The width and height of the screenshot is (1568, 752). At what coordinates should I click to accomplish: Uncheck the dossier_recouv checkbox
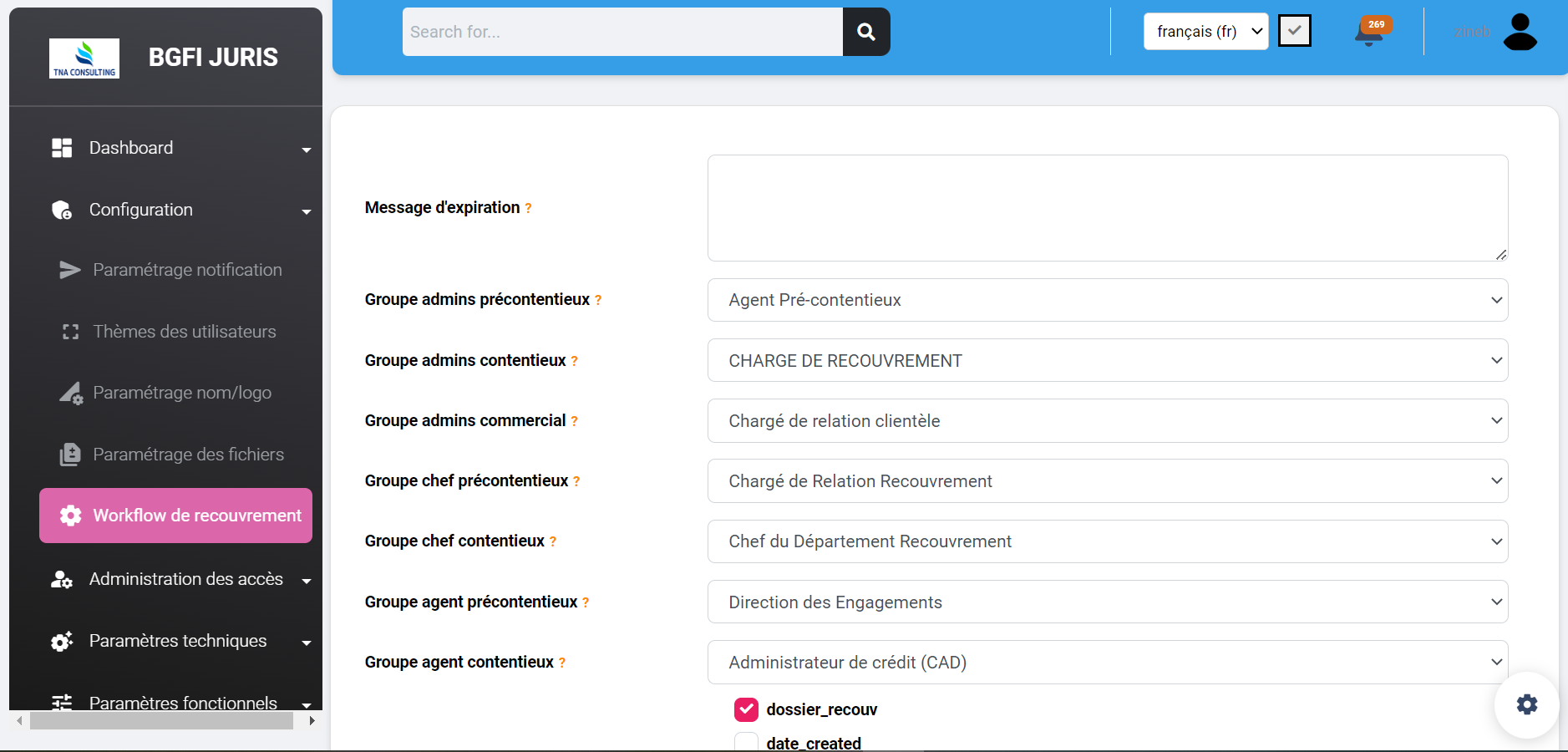pos(746,709)
